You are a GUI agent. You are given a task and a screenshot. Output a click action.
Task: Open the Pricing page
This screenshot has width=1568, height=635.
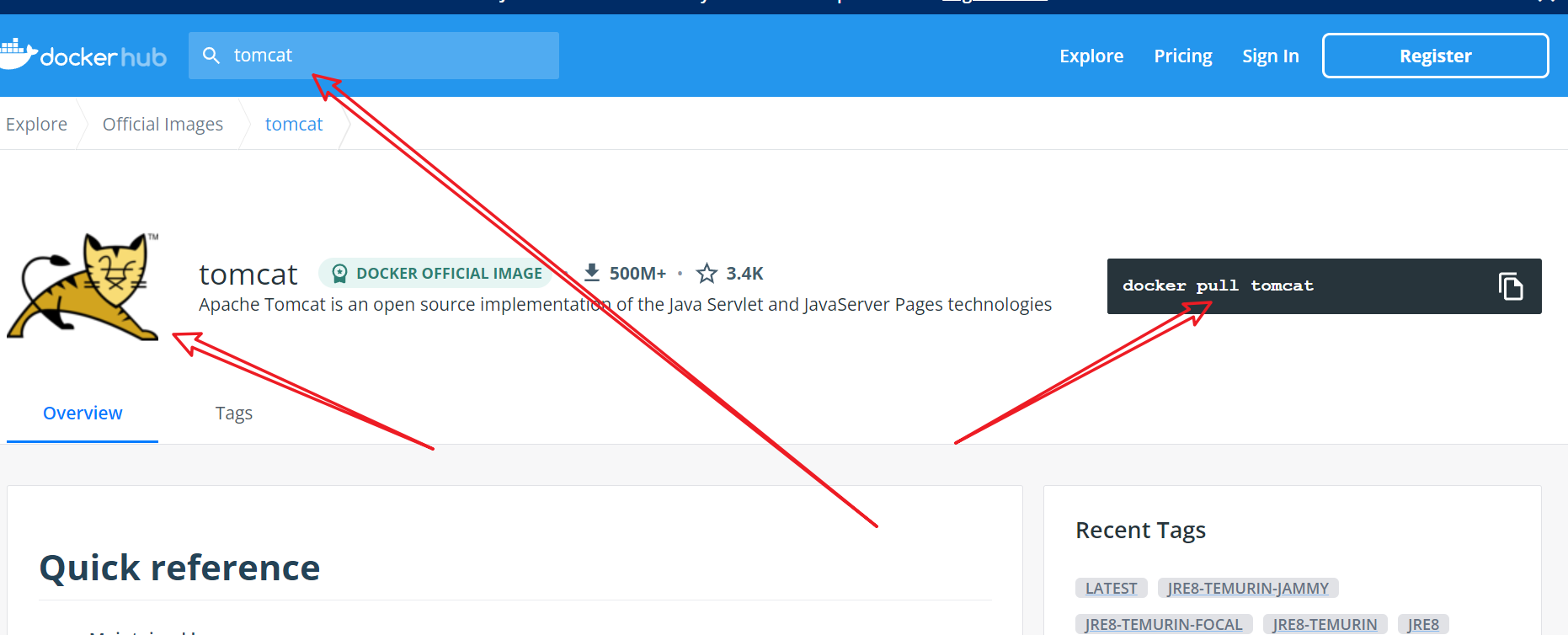(1183, 56)
